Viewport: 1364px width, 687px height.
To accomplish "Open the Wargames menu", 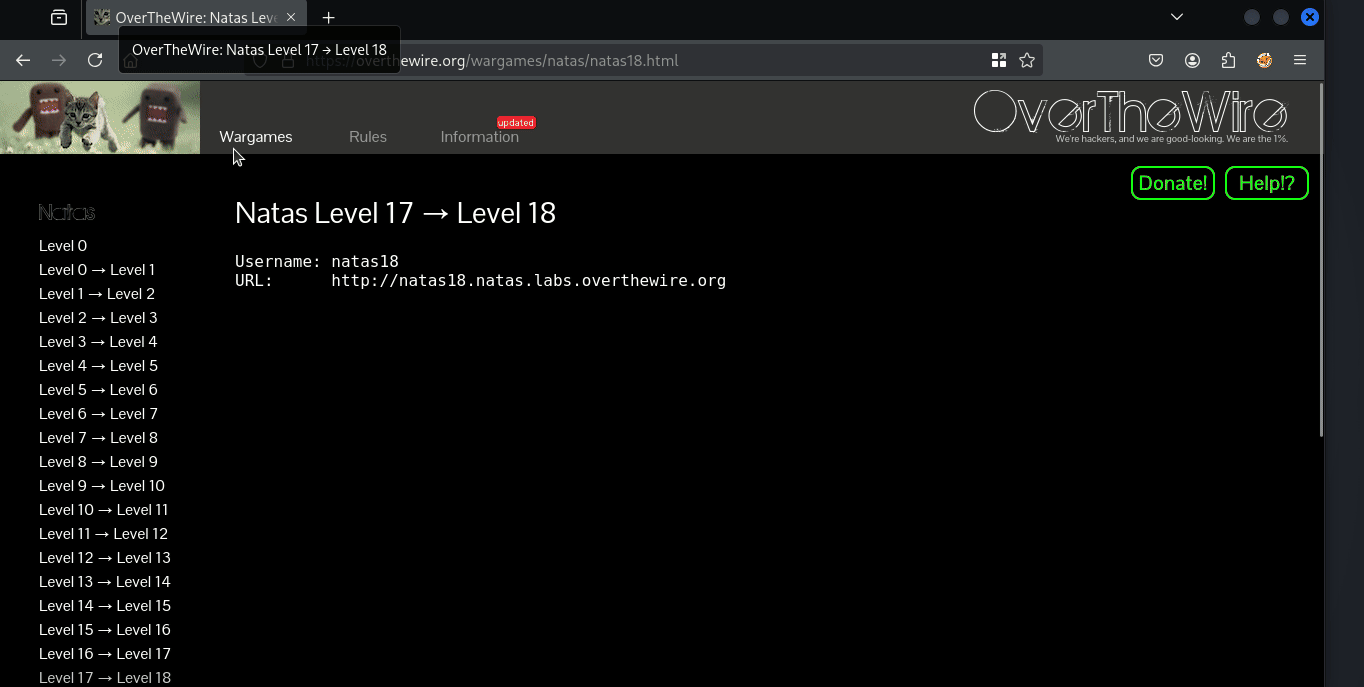I will click(256, 137).
